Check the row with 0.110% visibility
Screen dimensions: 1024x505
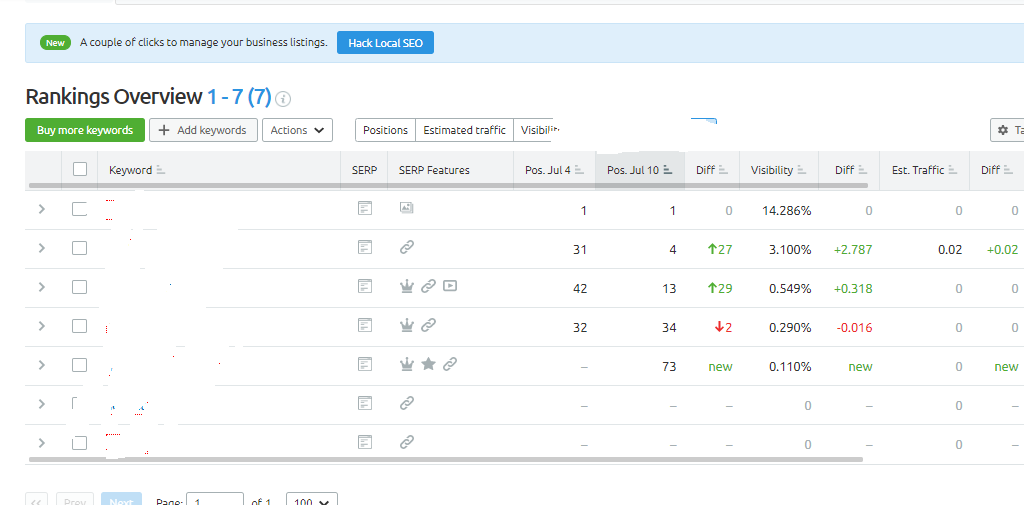[x=80, y=365]
